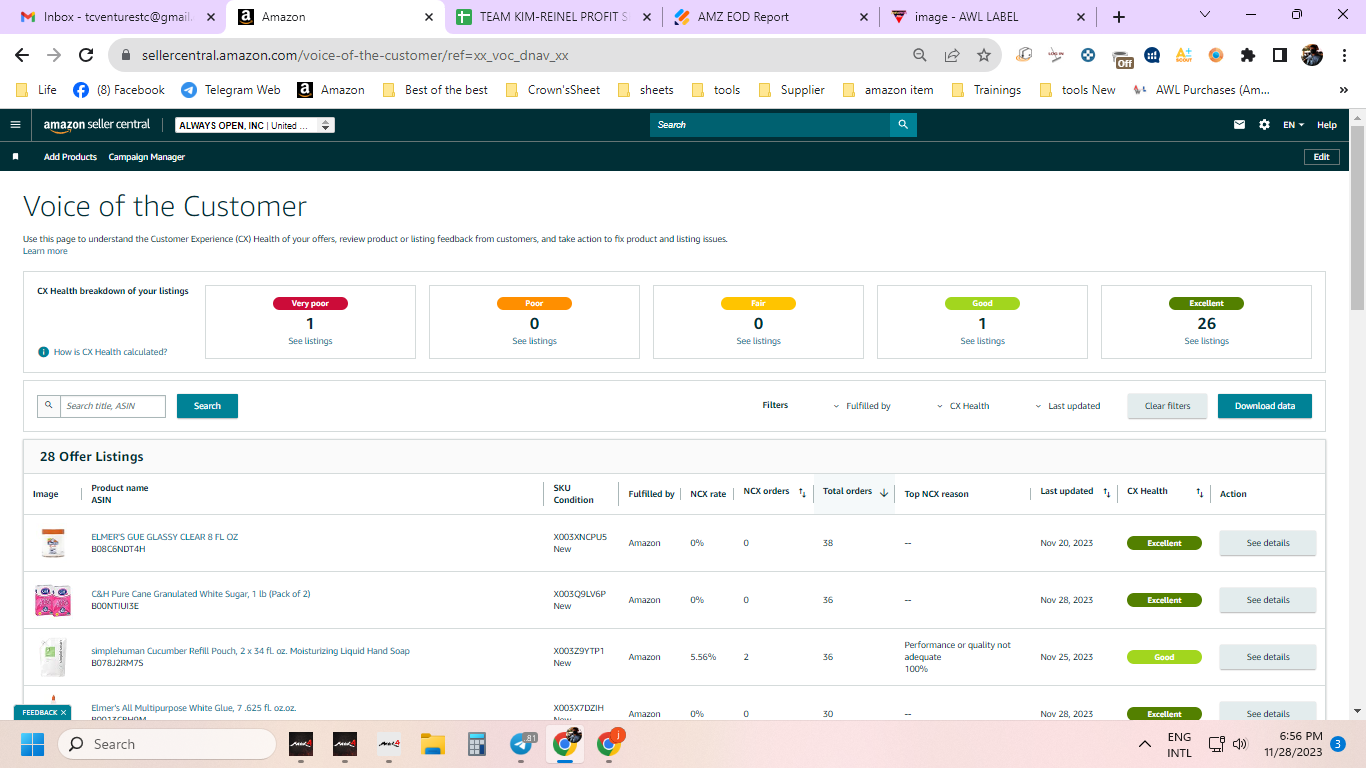Open the EN language dropdown
The width and height of the screenshot is (1366, 768).
point(1294,125)
